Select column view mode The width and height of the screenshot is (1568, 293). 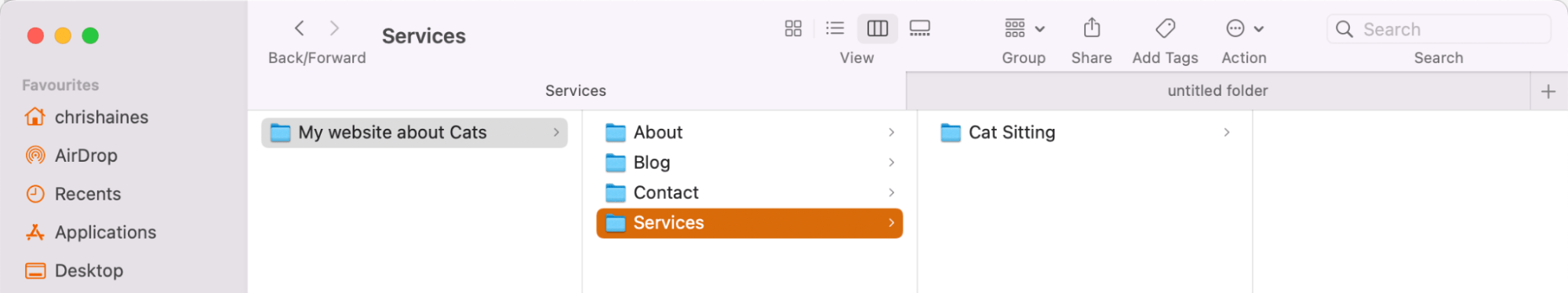coord(877,29)
